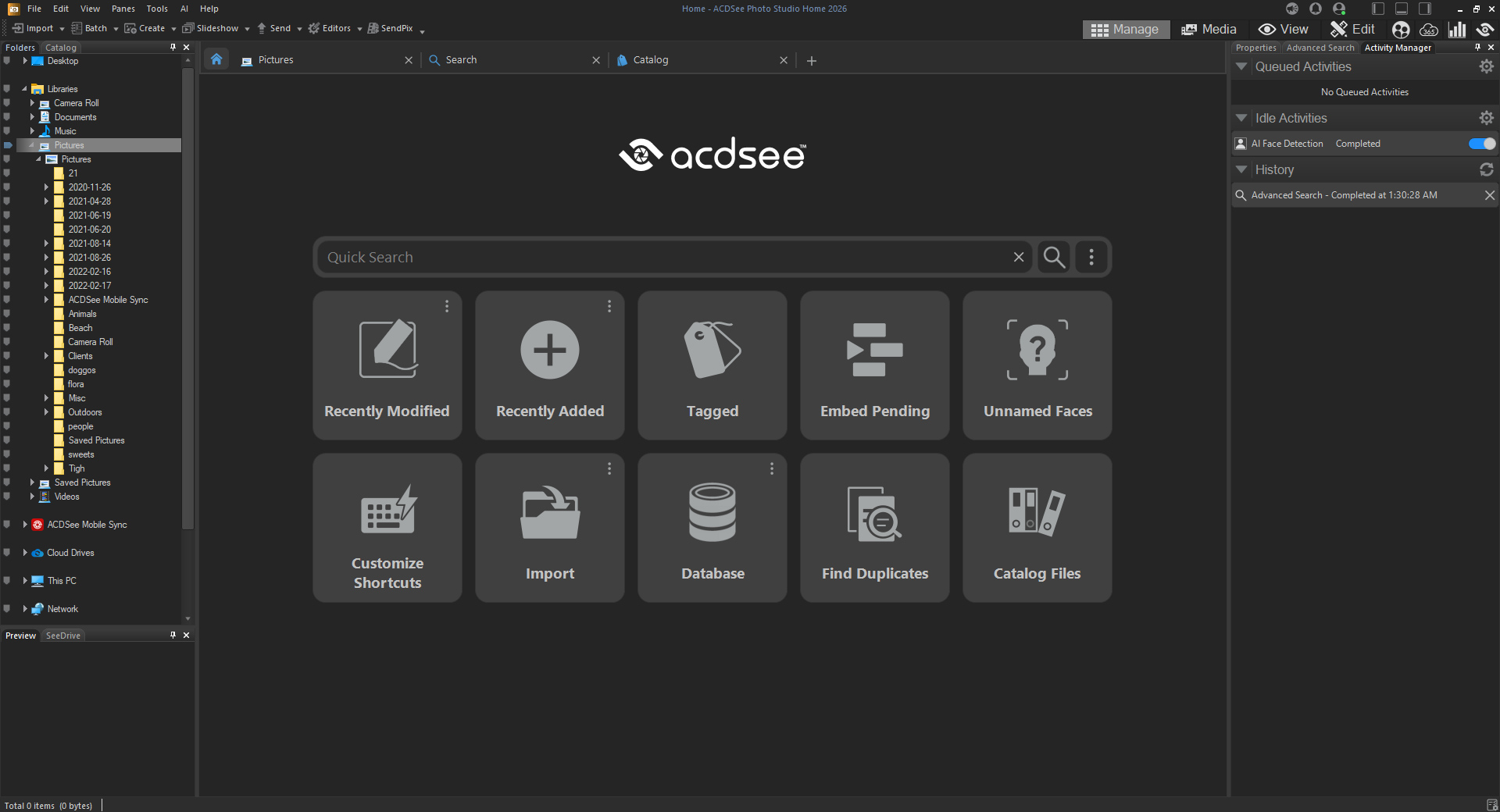Switch to Media mode
The width and height of the screenshot is (1500, 812).
(x=1209, y=29)
